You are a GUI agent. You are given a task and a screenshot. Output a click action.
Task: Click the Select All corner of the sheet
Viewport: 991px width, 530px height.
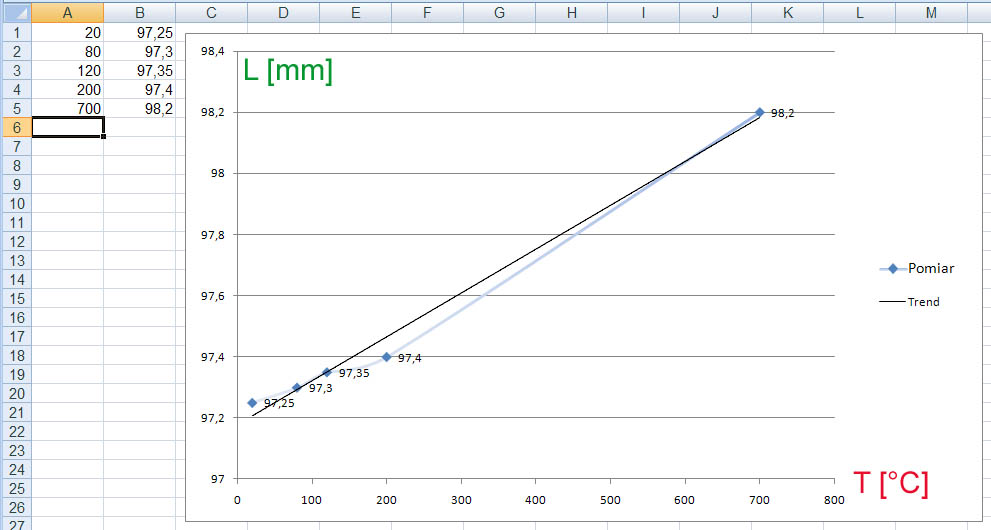point(15,12)
